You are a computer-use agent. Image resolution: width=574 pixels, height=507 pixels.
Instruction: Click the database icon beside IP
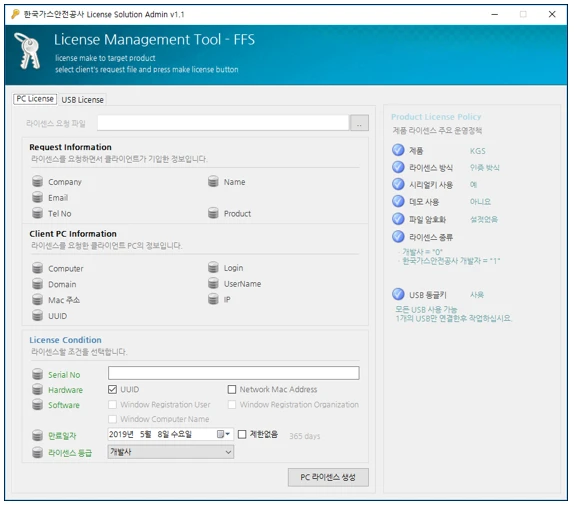pos(213,299)
